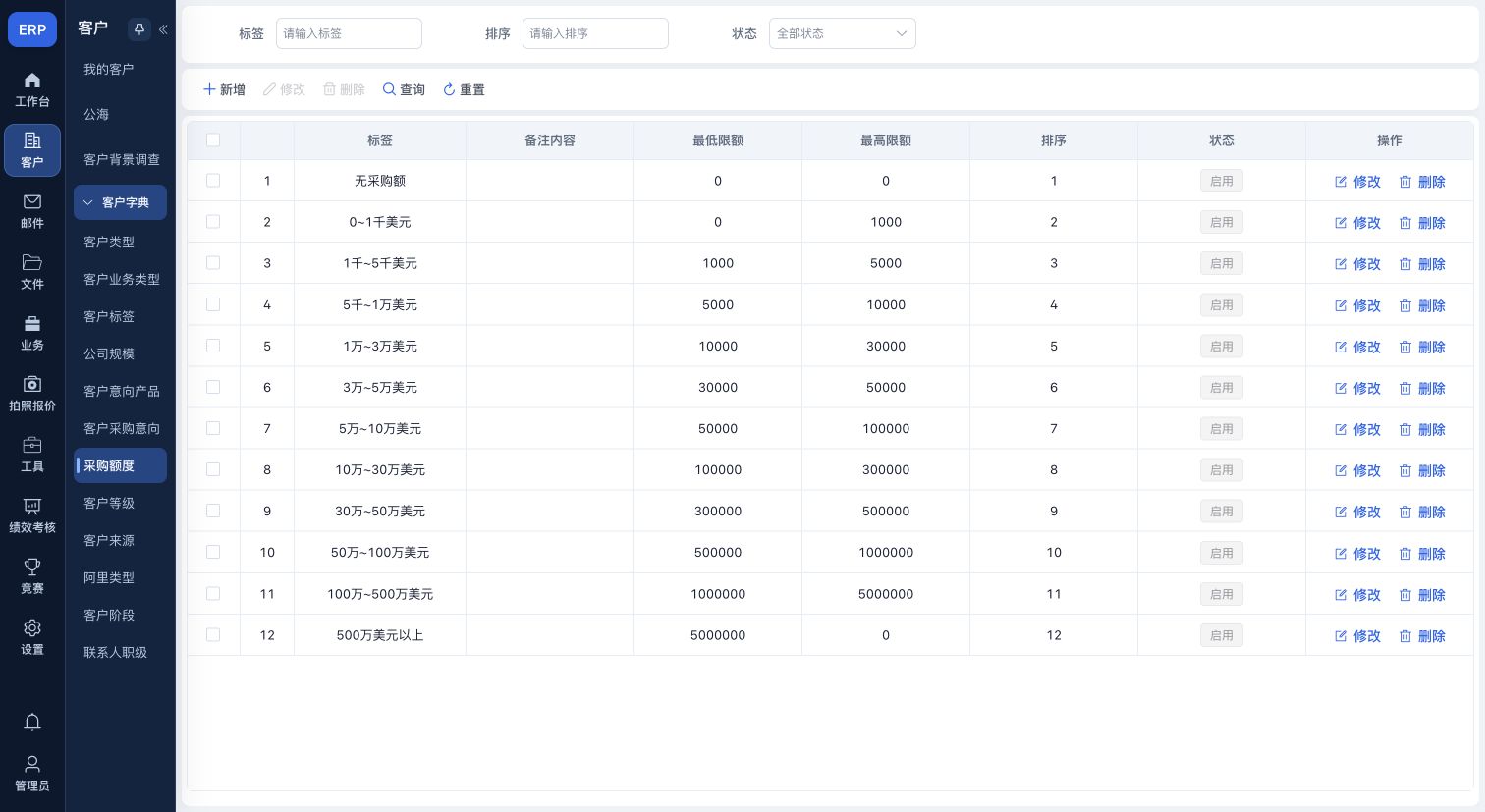Click the notification bell icon
Viewport: 1485px width, 812px height.
[32, 722]
